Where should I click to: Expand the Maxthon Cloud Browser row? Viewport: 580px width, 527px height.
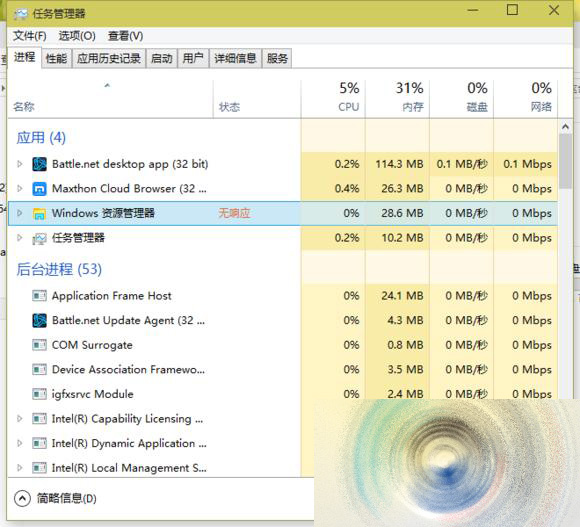20,189
